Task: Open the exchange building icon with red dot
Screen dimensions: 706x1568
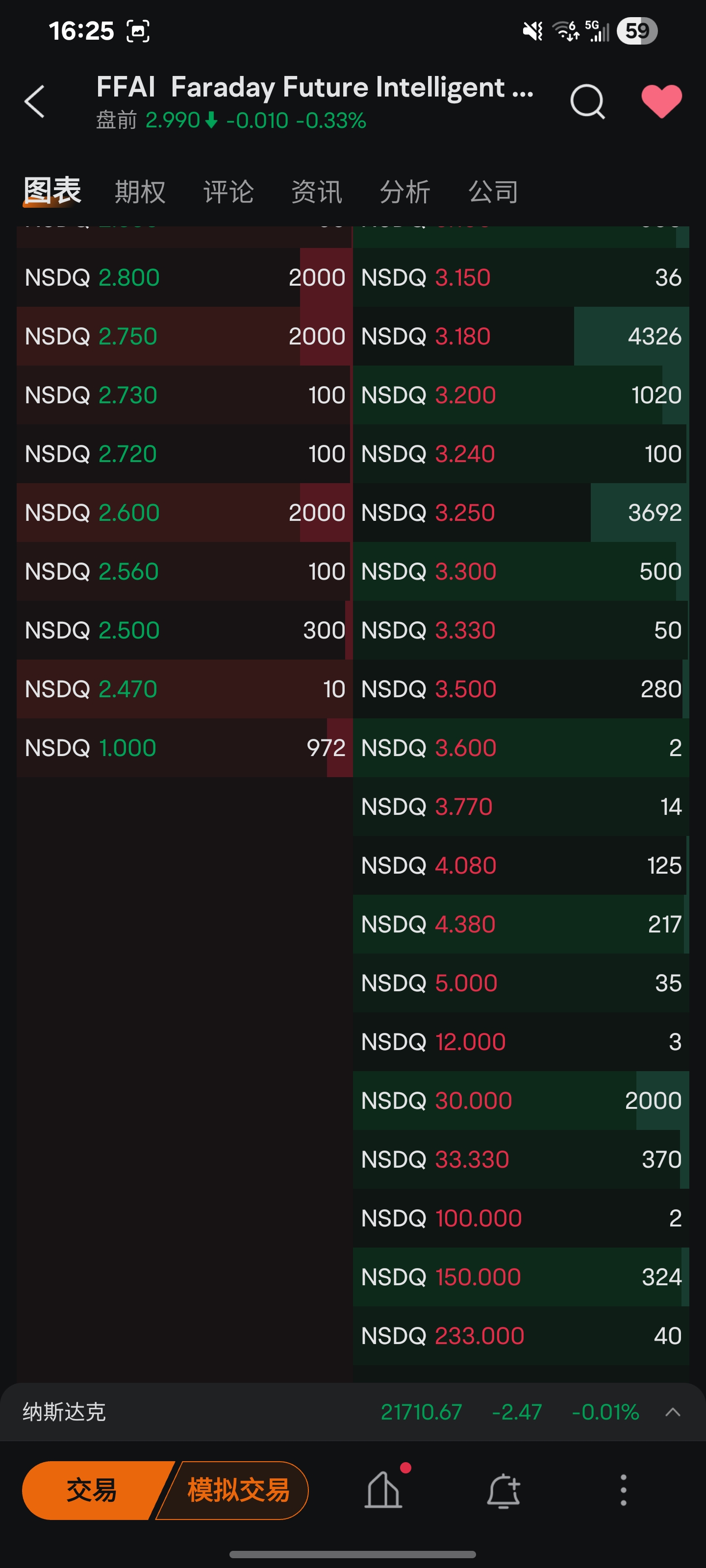Action: pyautogui.click(x=384, y=1490)
